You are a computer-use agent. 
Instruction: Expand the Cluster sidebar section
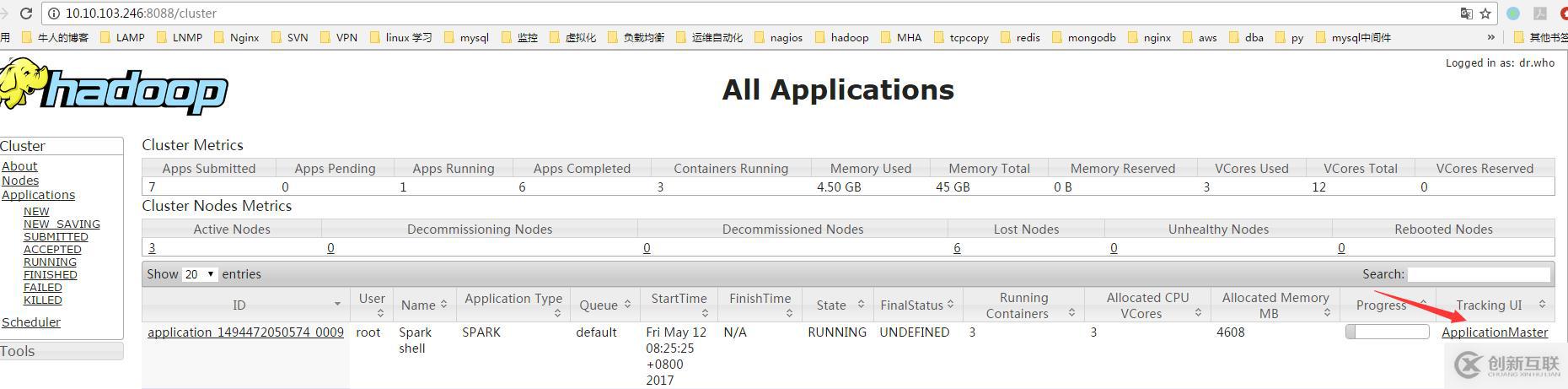pos(62,146)
